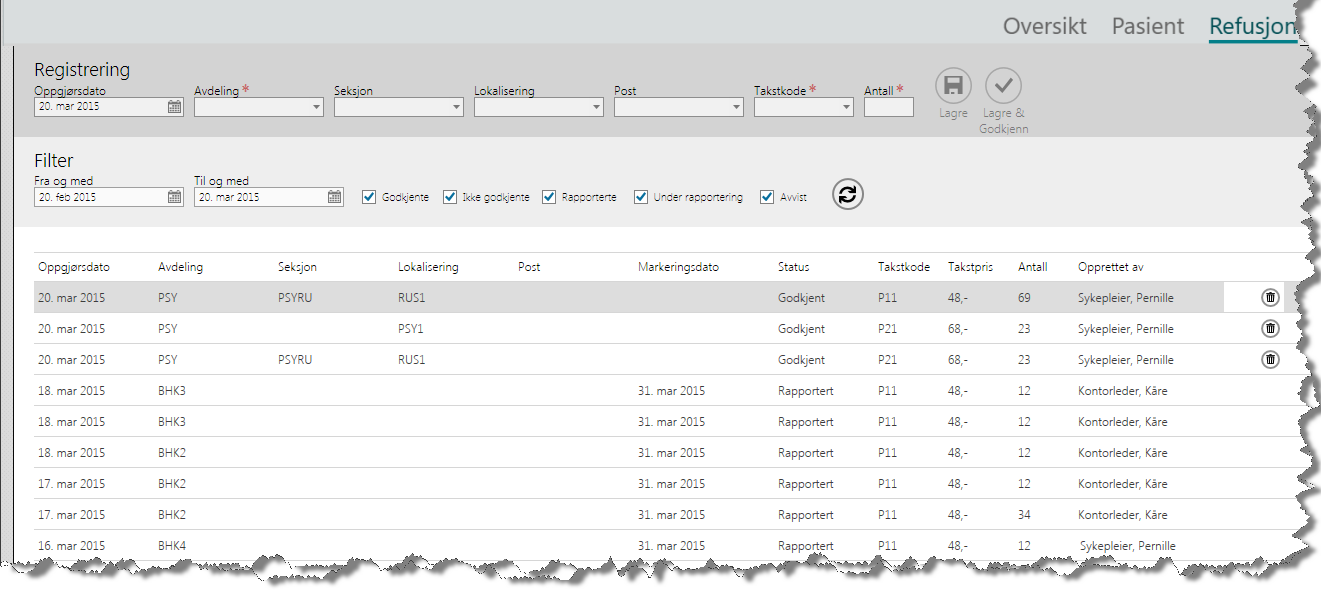Screen dimensions: 1321x590
Task: Click the Oppgjørsdato column header in the table
Action: coord(74,267)
